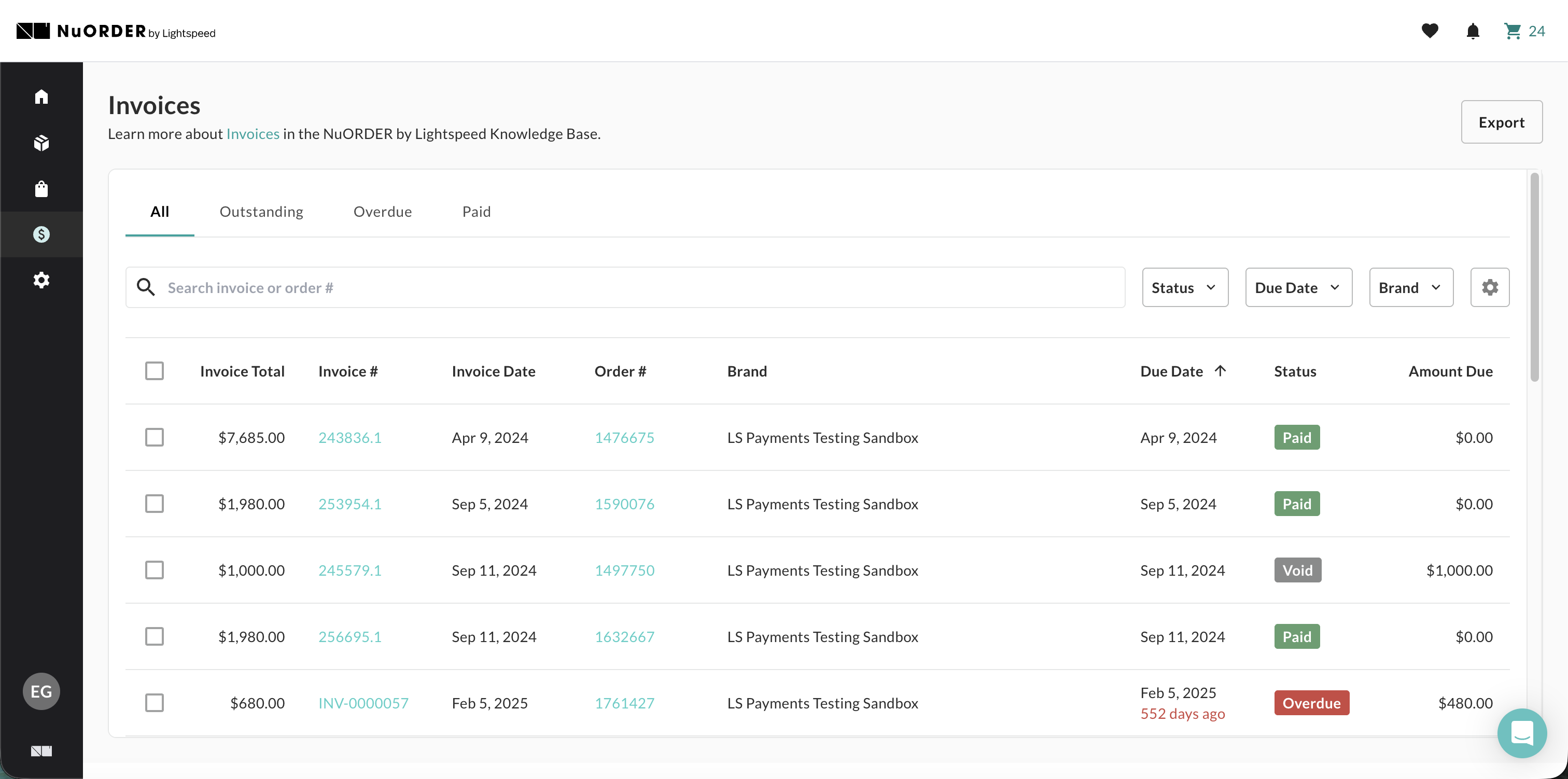Open order link 1476675
1568x779 pixels.
click(624, 437)
